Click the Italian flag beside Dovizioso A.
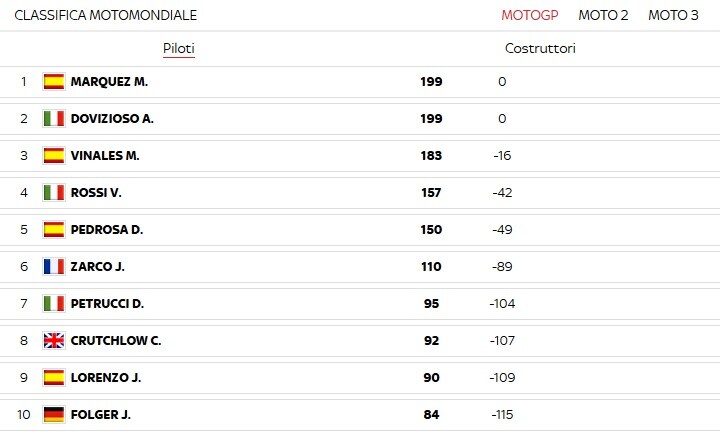 coord(54,118)
